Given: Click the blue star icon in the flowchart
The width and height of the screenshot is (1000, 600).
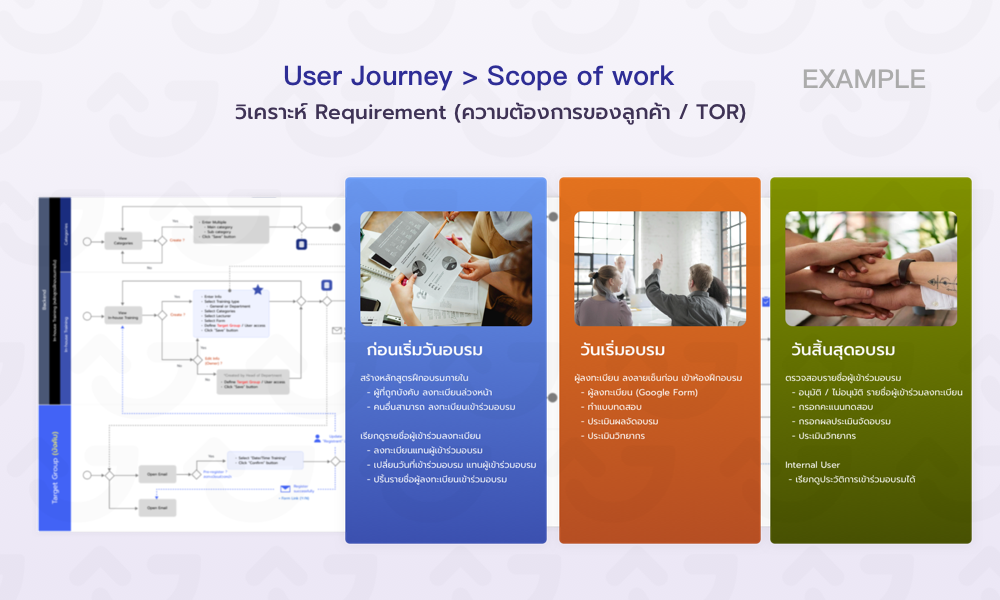Looking at the screenshot, I should coord(258,290).
